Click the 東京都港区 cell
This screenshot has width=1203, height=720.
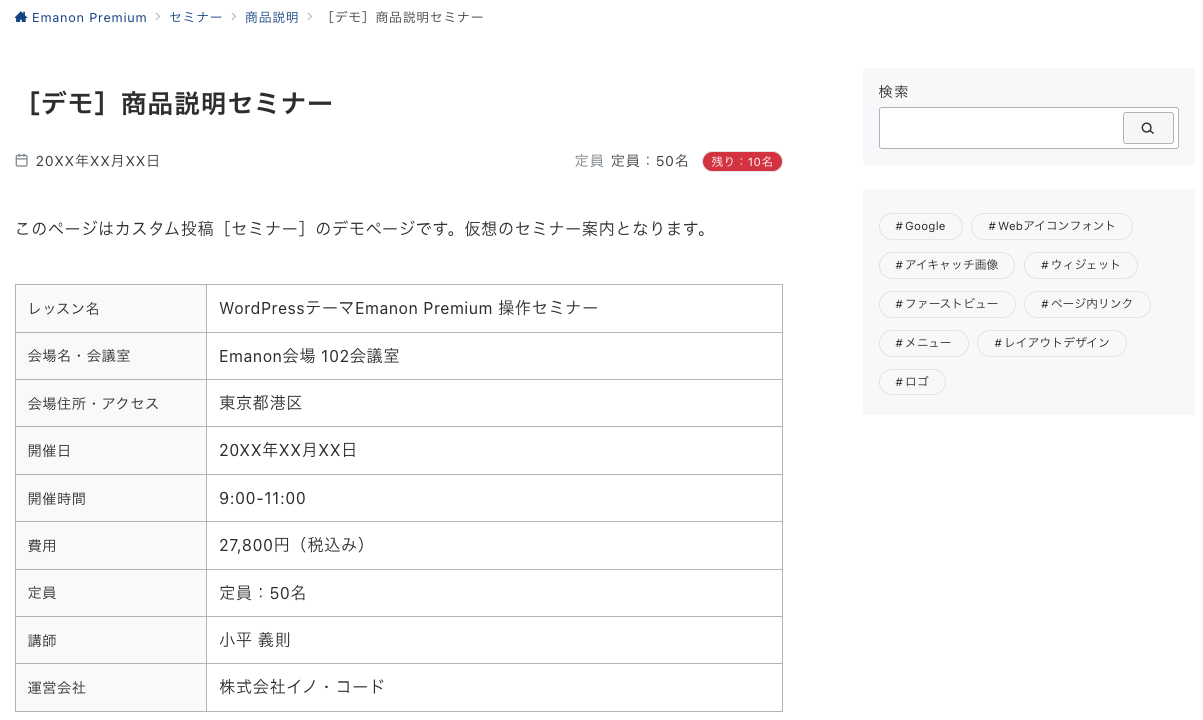495,403
